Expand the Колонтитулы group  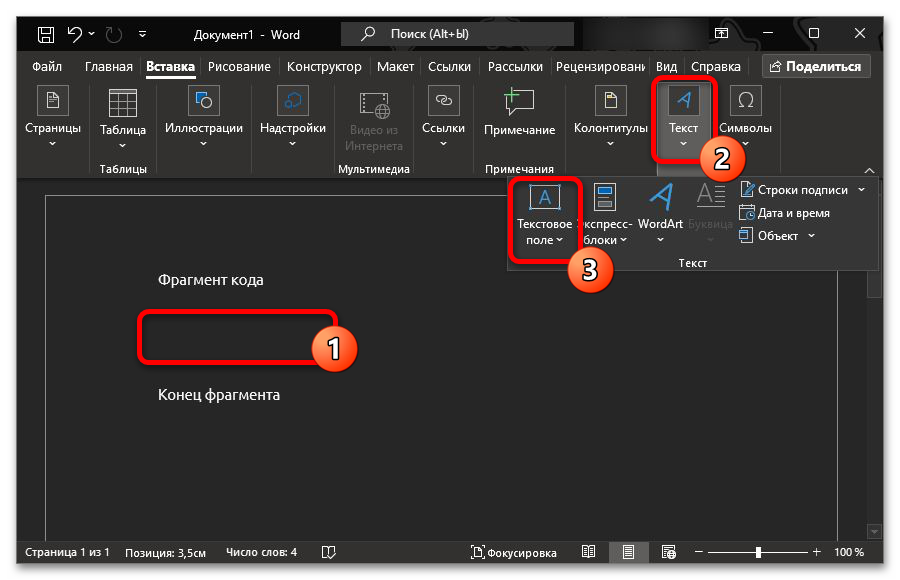[x=611, y=118]
